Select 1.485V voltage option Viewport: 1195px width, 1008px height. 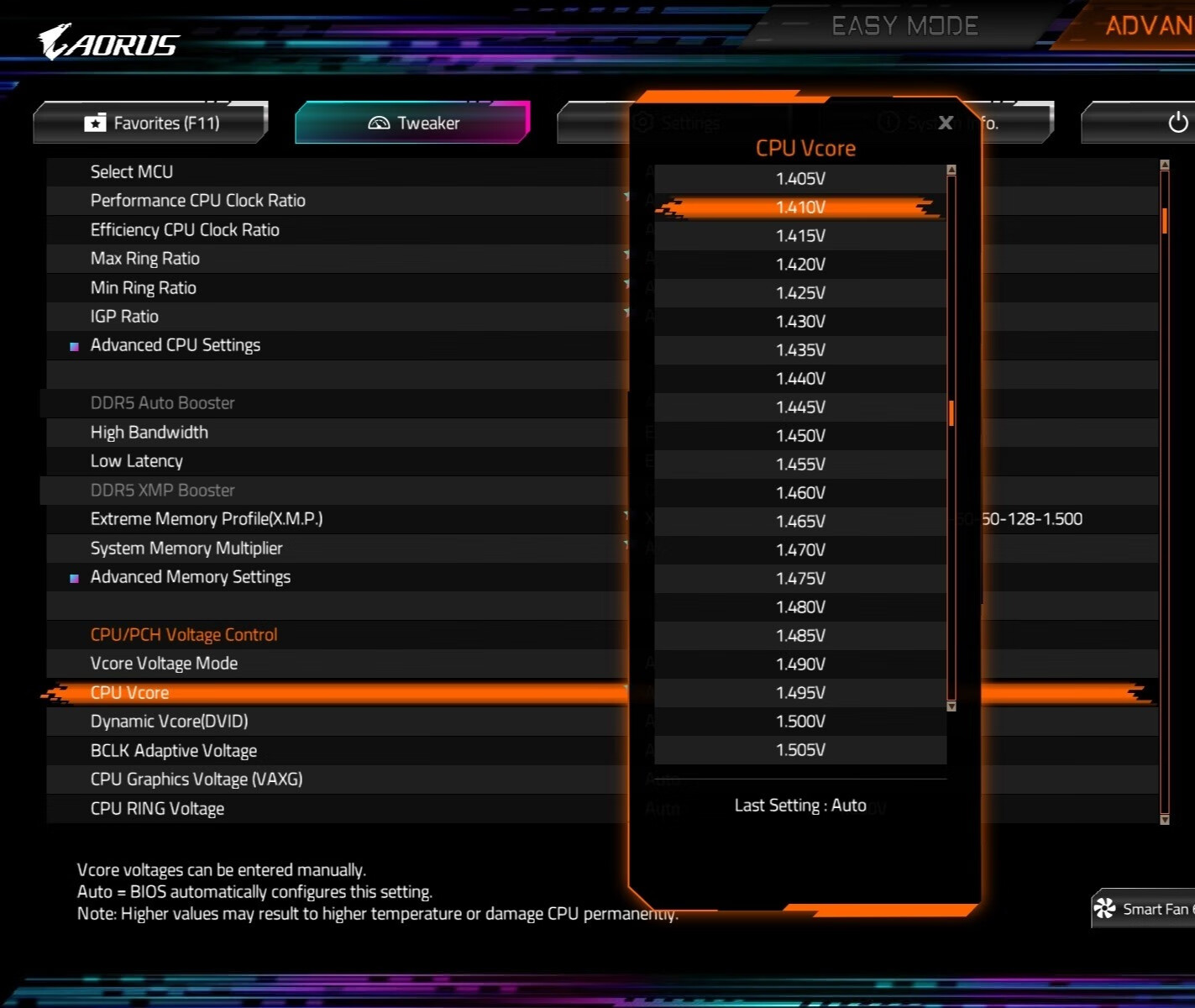800,635
